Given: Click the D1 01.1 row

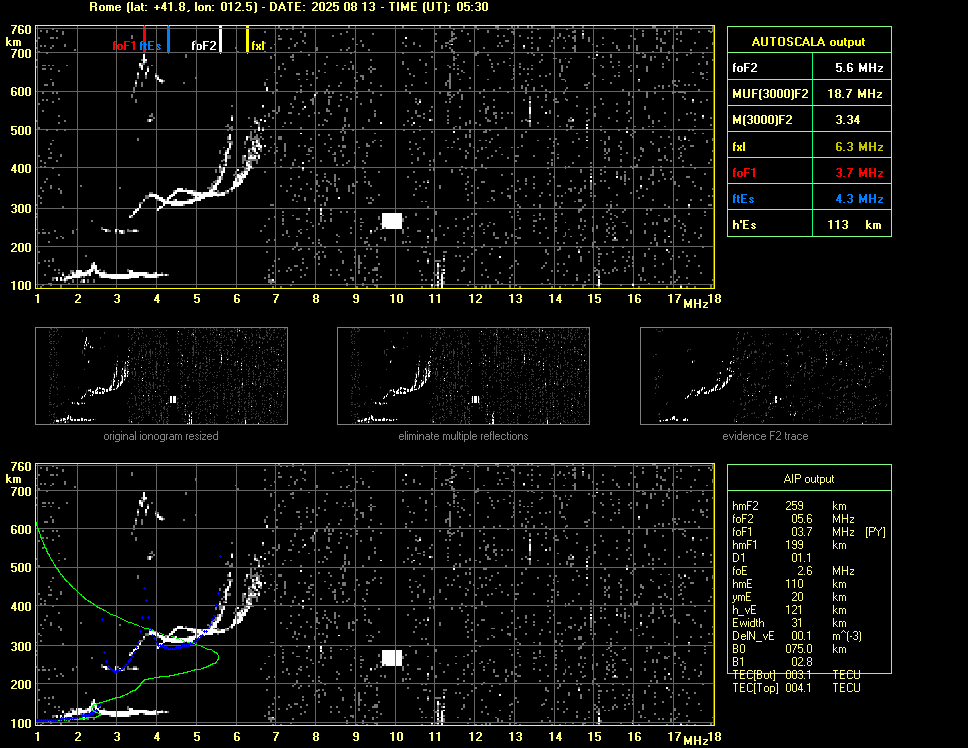Looking at the screenshot, I should (772, 558).
